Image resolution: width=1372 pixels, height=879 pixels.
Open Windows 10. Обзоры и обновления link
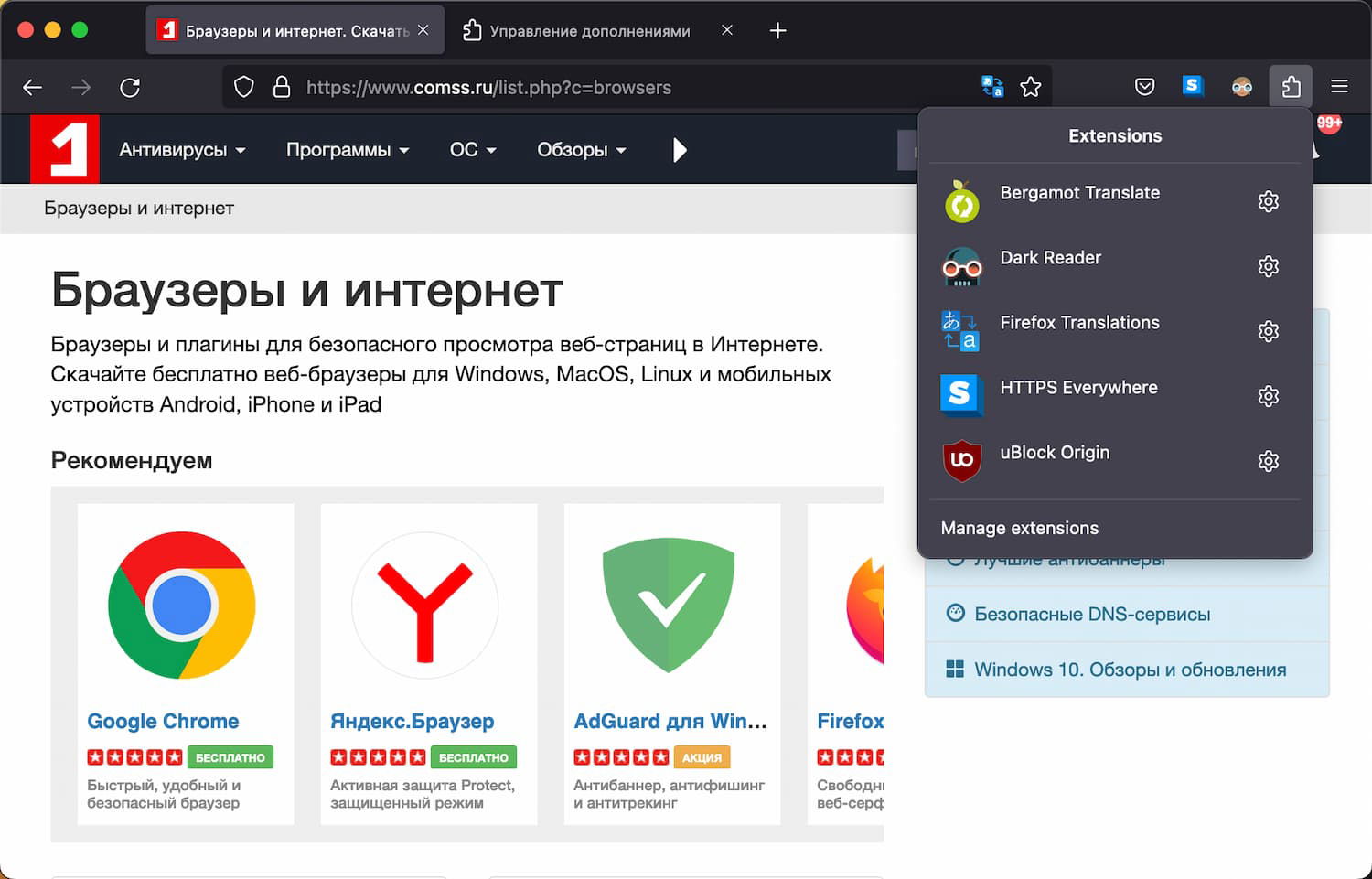pyautogui.click(x=1131, y=670)
